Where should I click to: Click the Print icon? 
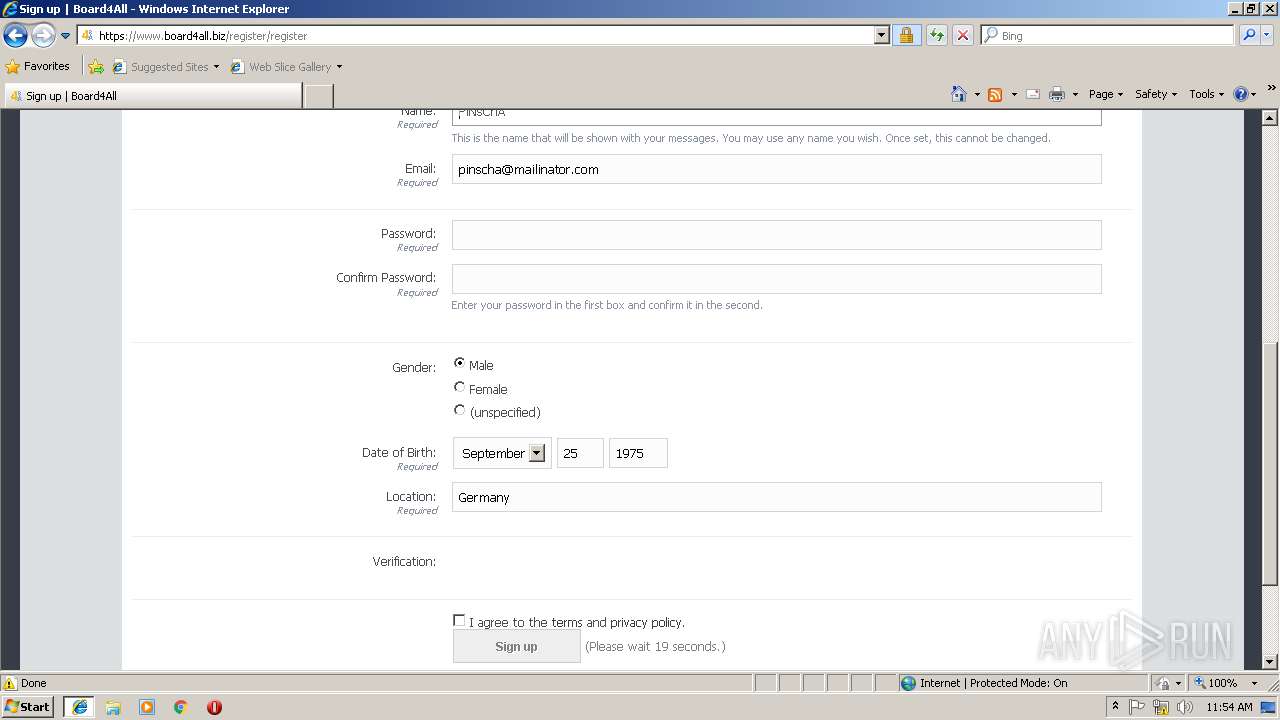(x=1057, y=94)
